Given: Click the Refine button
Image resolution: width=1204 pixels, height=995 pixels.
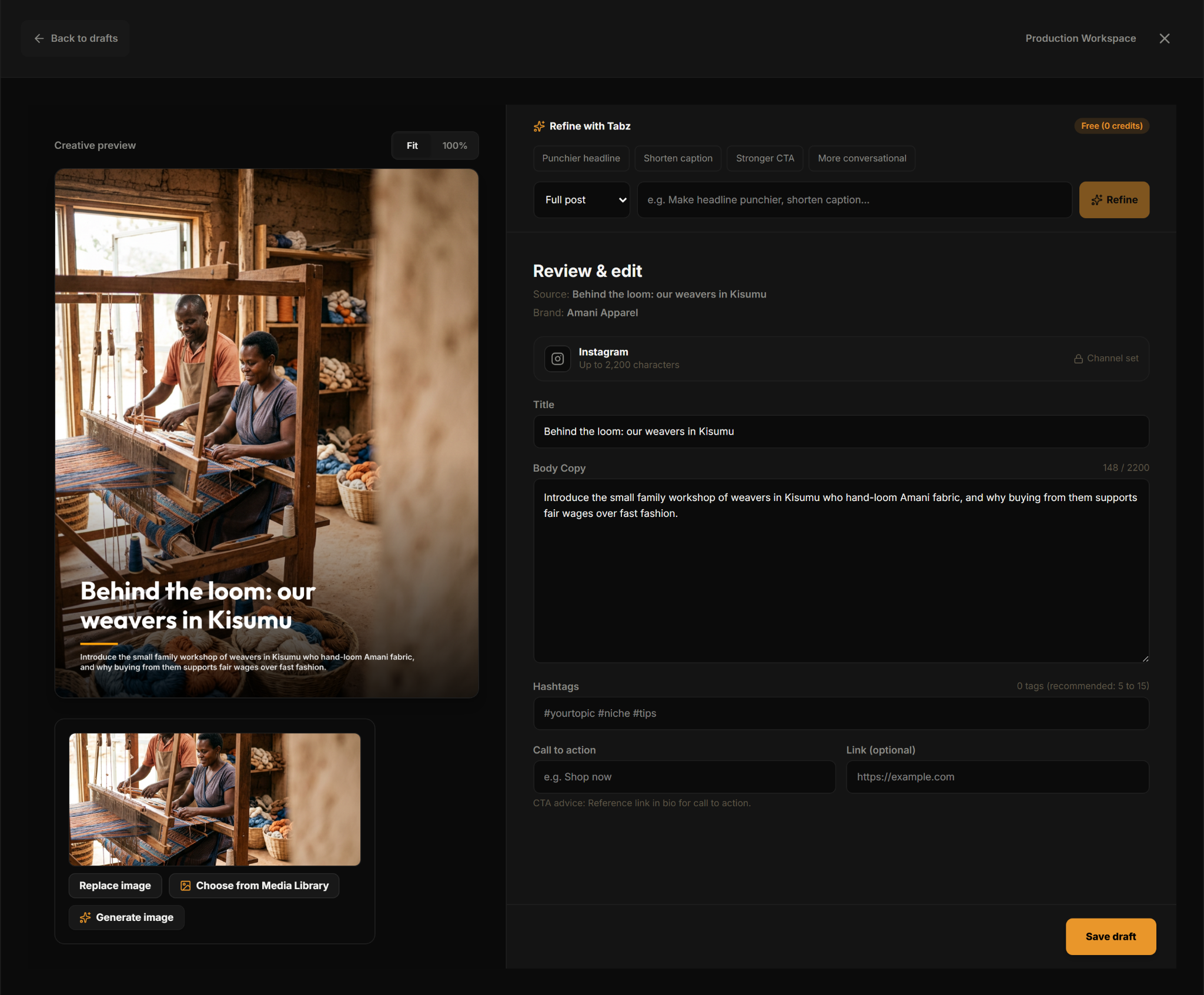Looking at the screenshot, I should (1114, 200).
